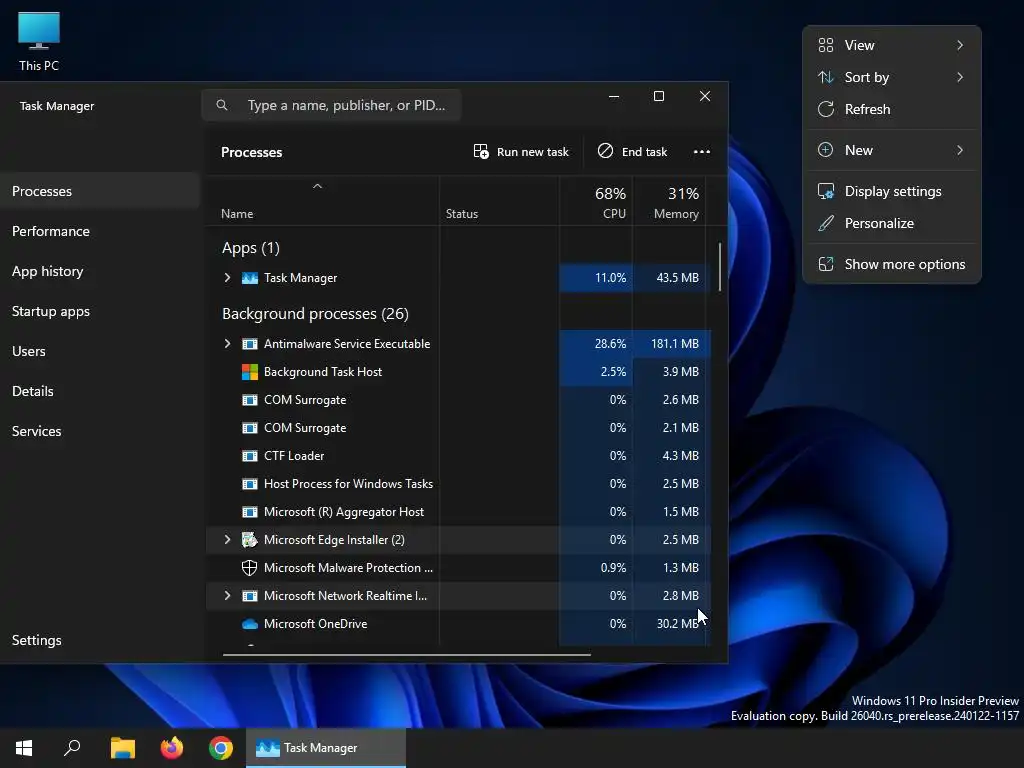Open the New submenu arrow
Viewport: 1024px width, 768px height.
point(959,150)
